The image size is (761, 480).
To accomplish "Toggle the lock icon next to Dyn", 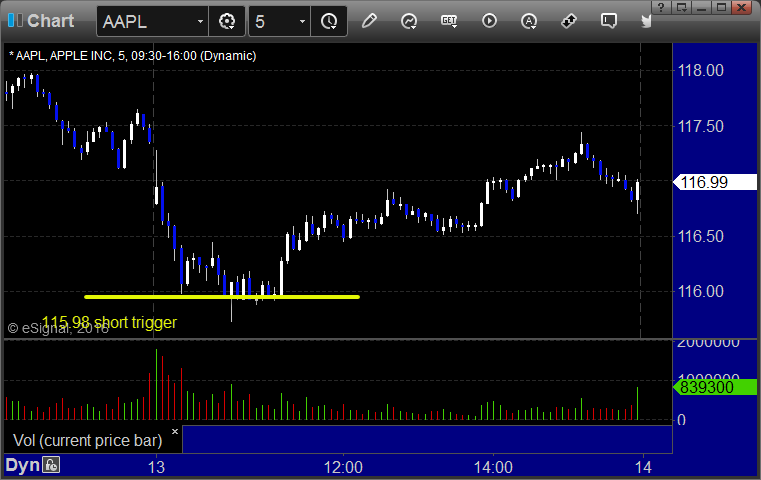I will (x=51, y=465).
